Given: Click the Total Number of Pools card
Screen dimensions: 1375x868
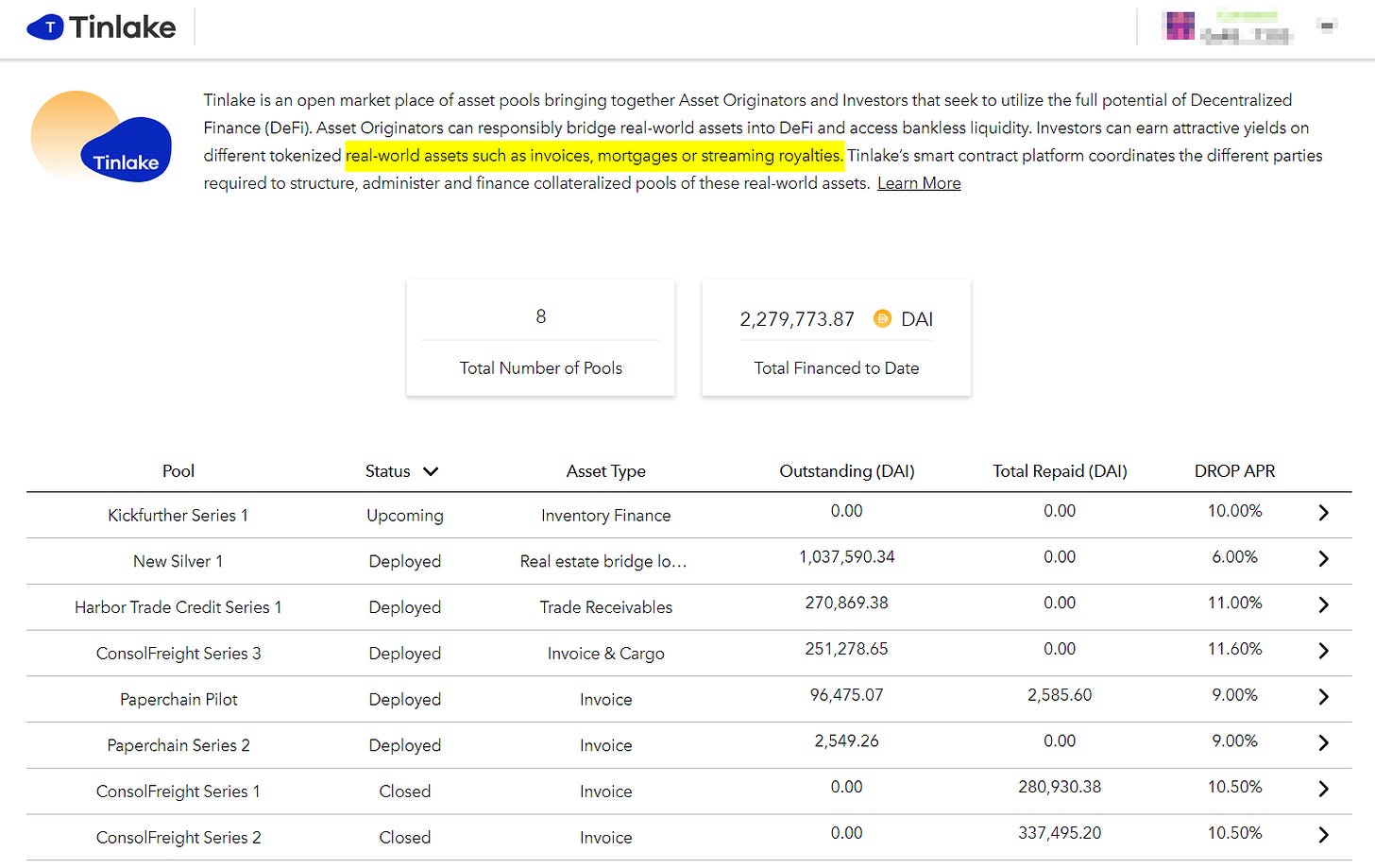Looking at the screenshot, I should pyautogui.click(x=540, y=338).
